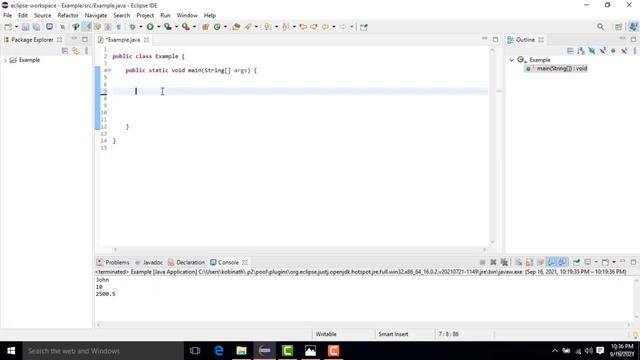This screenshot has height=360, width=640.
Task: Click Collapse All in Package Explorer
Action: click(64, 51)
